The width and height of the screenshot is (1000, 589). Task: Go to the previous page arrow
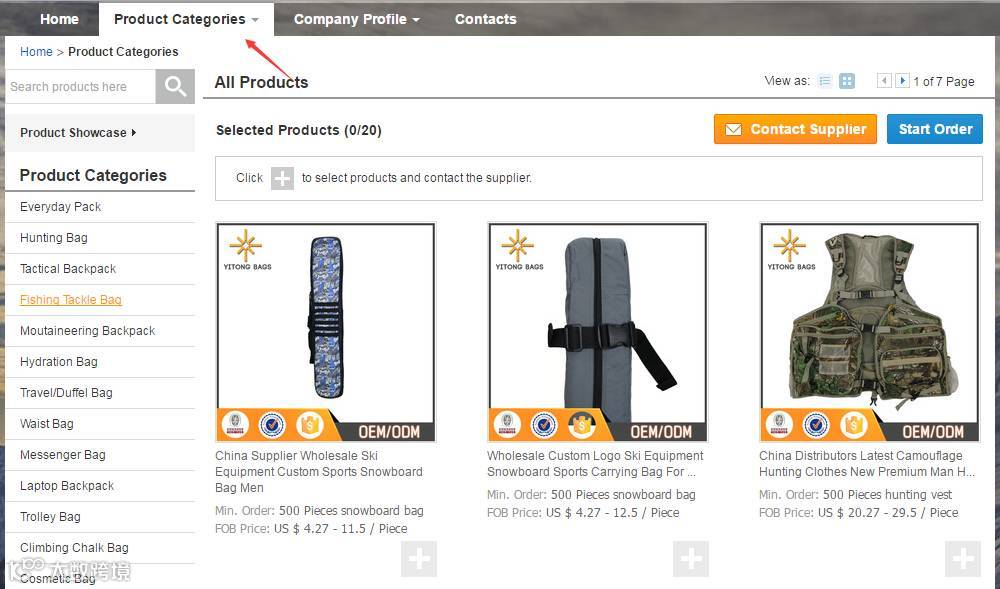[x=884, y=81]
